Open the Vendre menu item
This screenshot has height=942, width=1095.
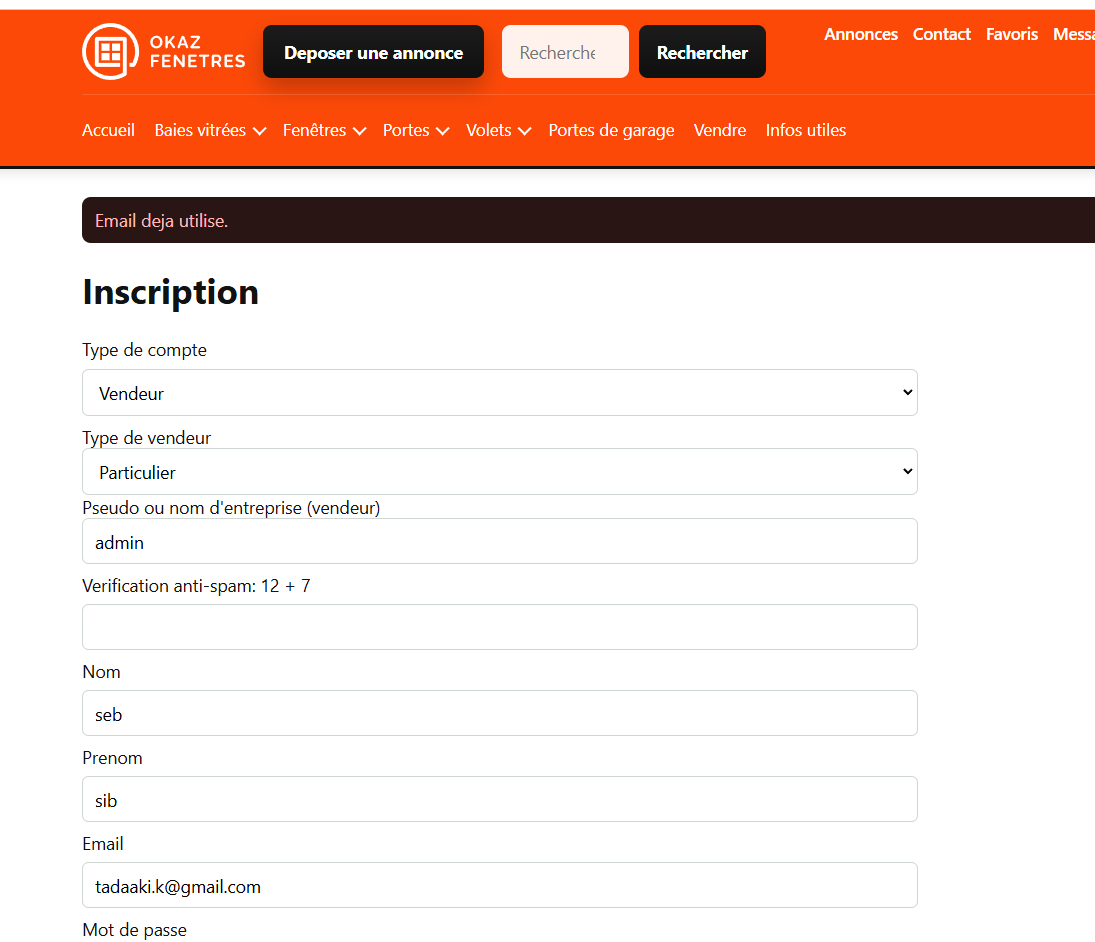[x=719, y=131]
